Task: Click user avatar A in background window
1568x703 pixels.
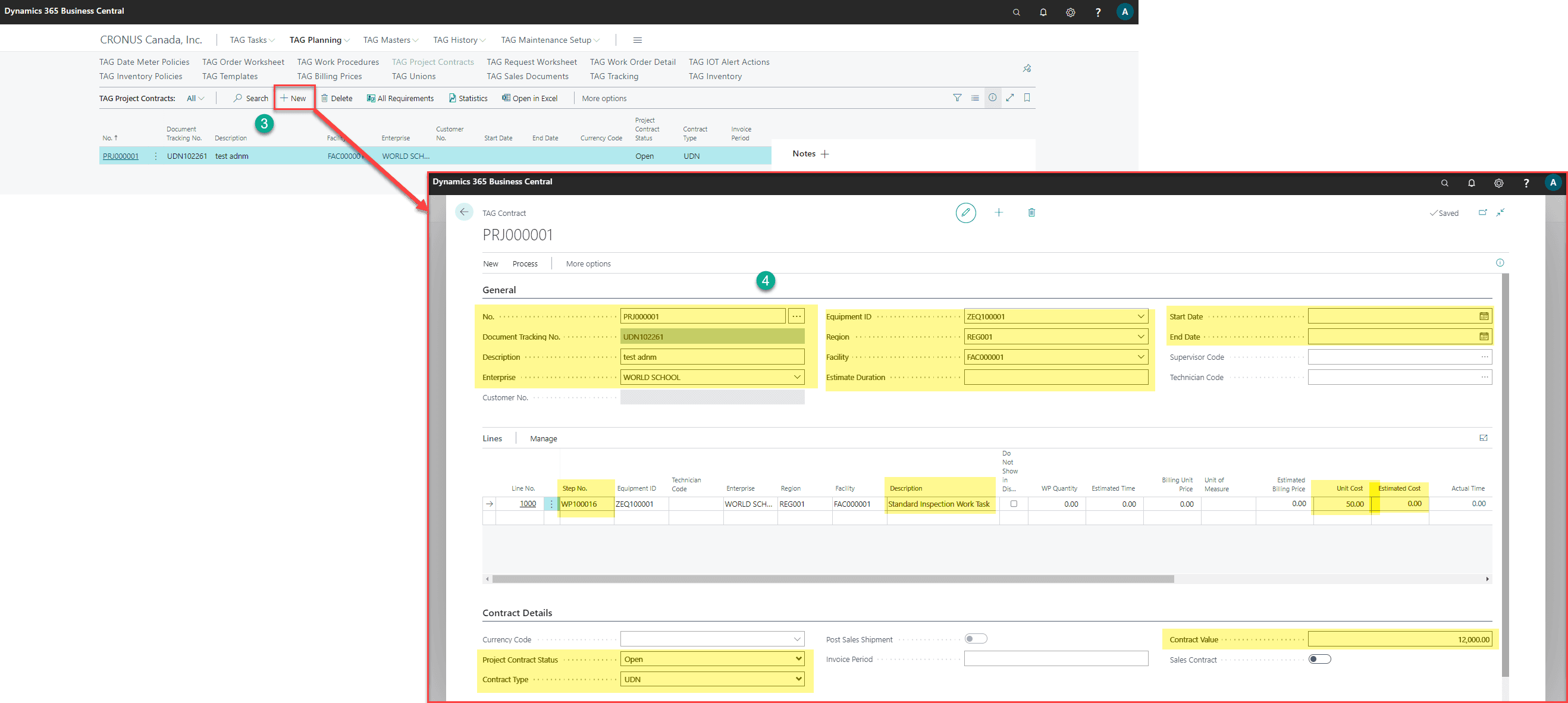Action: coord(1124,11)
